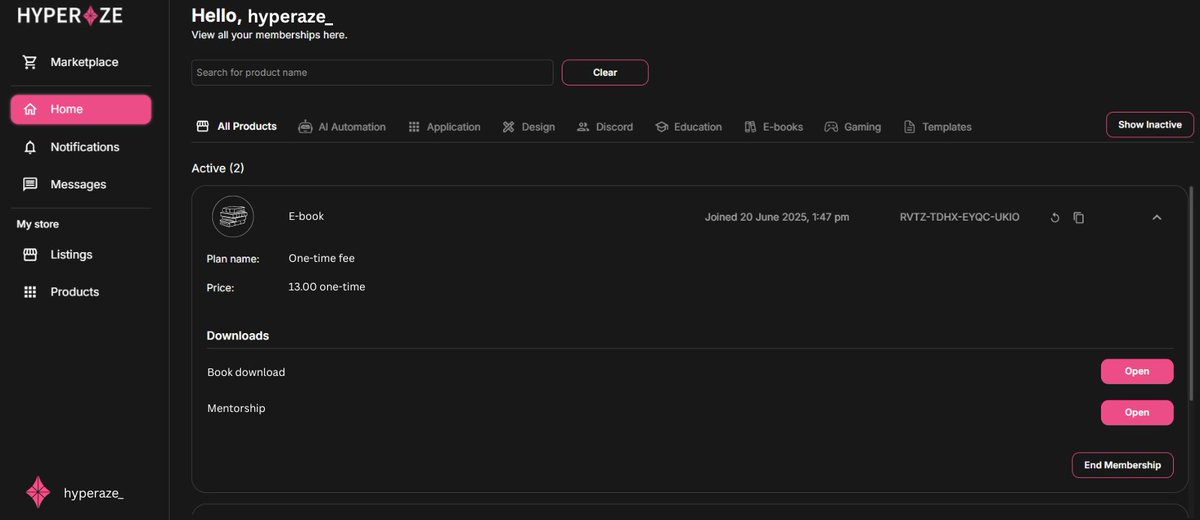The image size is (1200, 520).
Task: Open Products under My store
Action: [81, 292]
